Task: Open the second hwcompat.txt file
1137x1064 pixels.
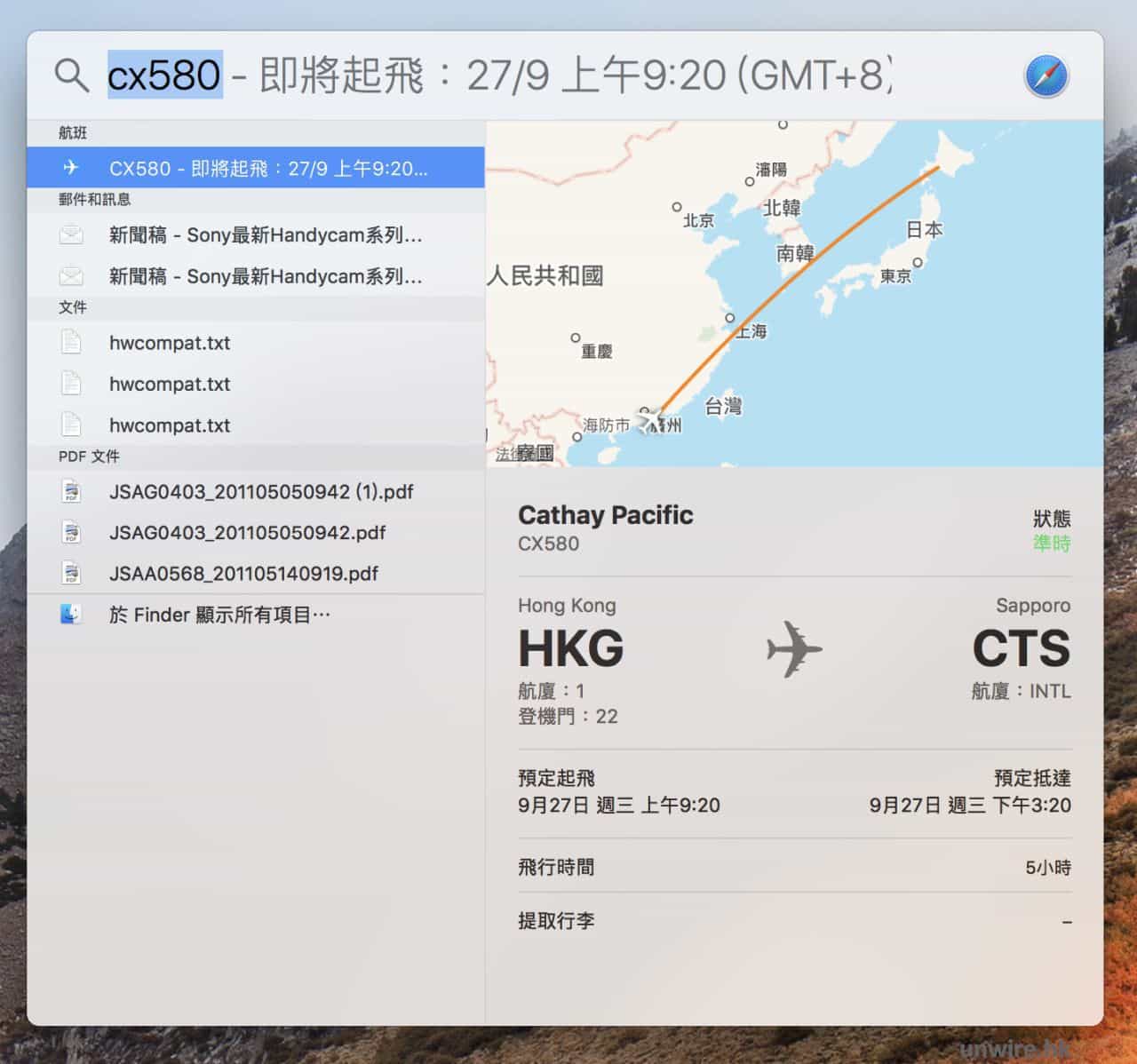Action: point(170,384)
